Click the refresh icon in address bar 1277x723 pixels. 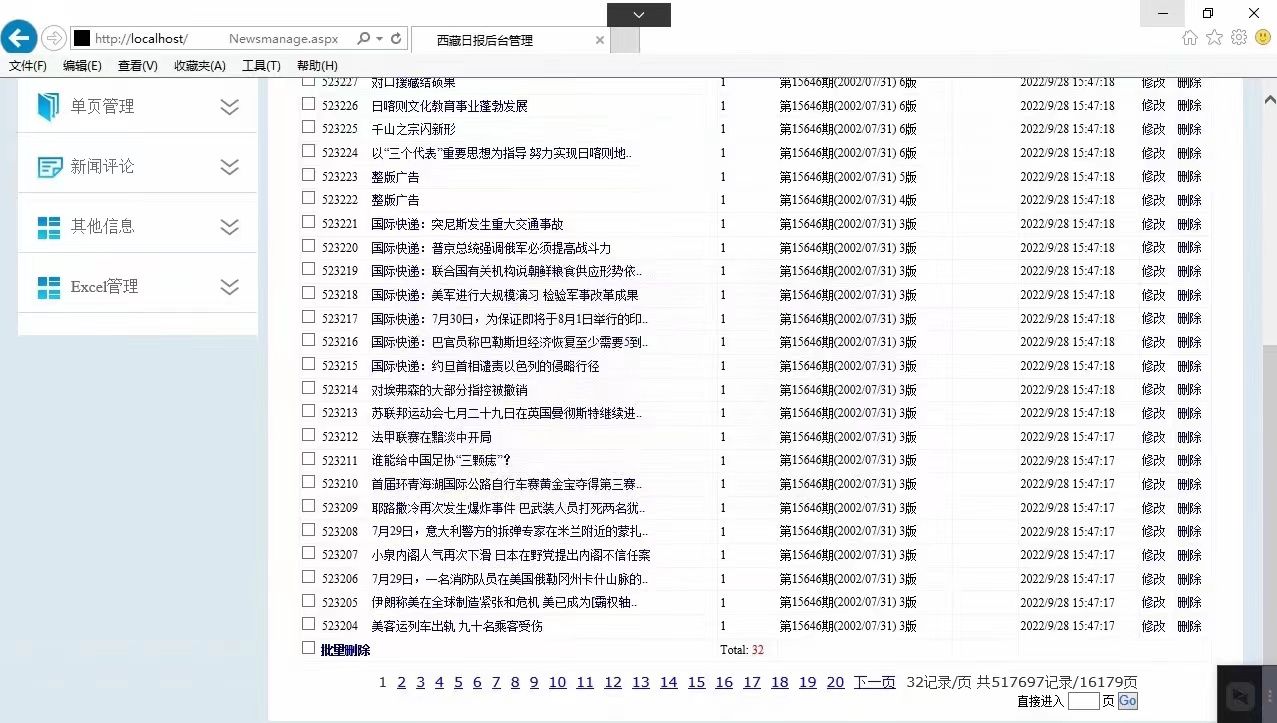(397, 39)
